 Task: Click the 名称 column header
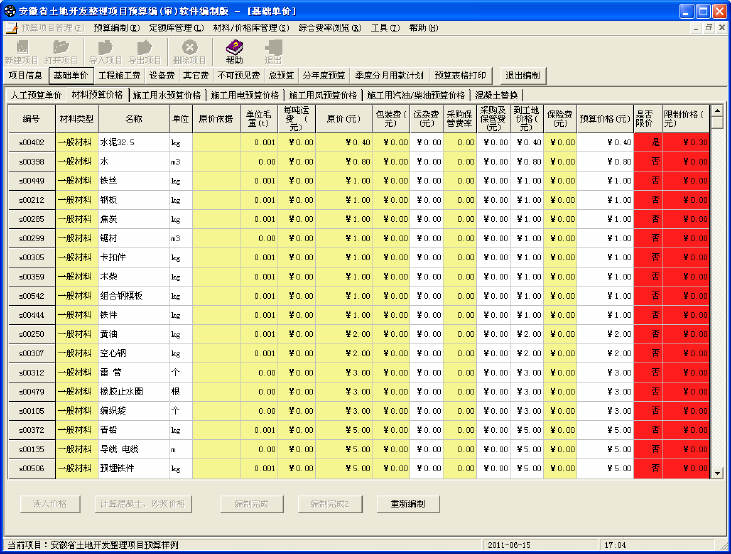click(x=134, y=119)
